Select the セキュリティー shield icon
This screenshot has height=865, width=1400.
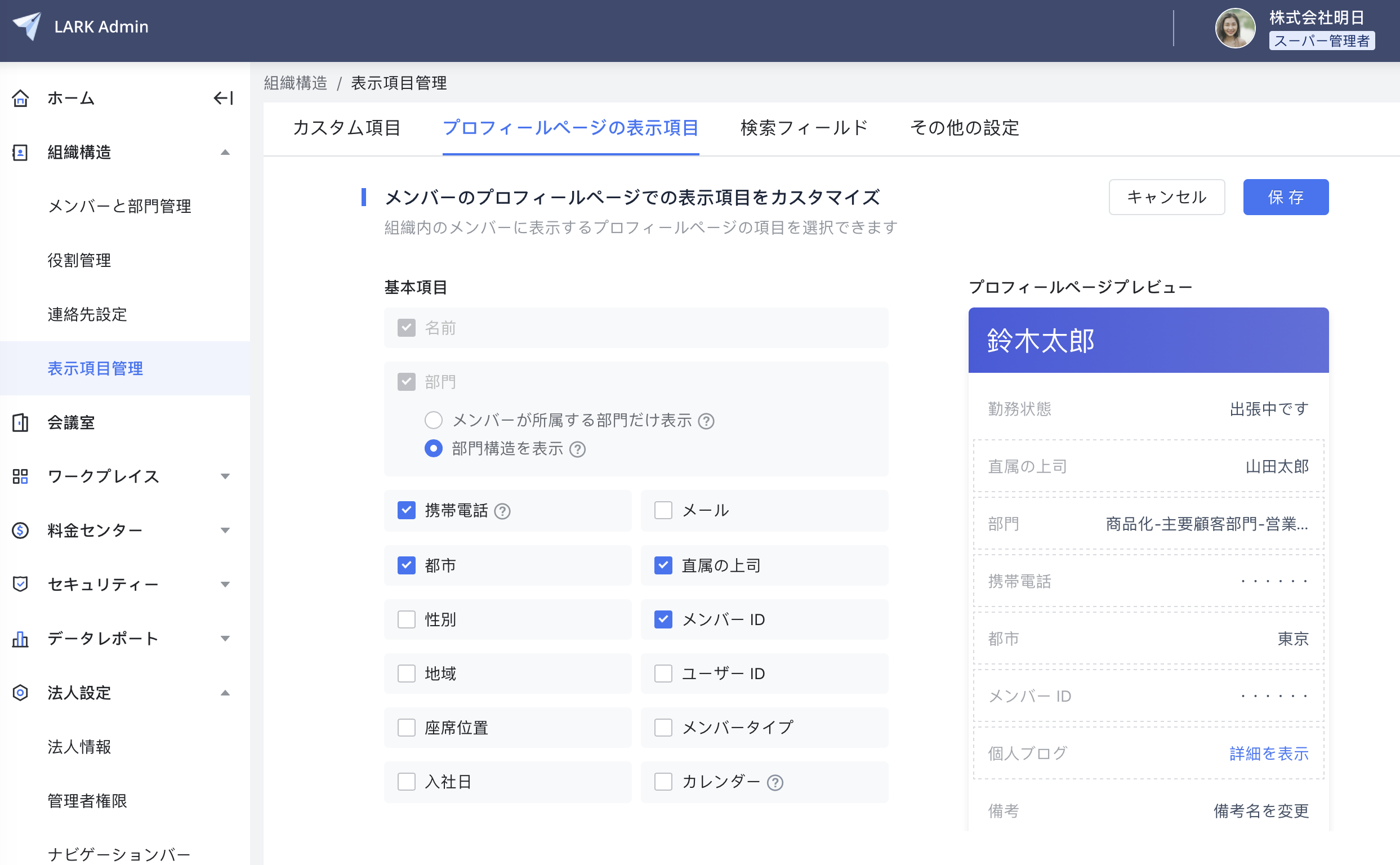(x=20, y=584)
